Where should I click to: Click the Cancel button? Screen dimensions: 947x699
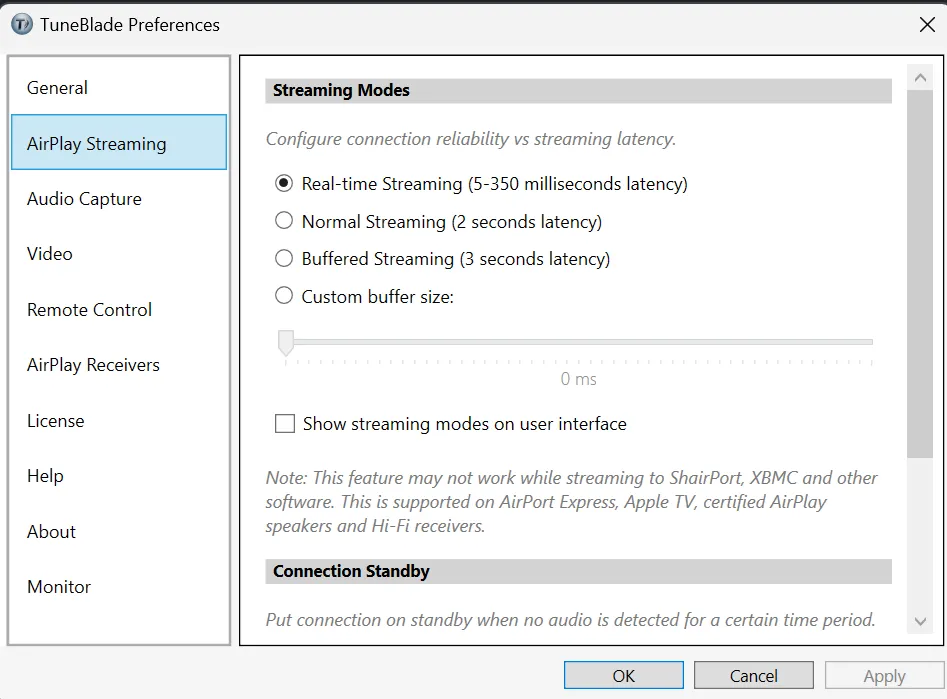click(x=753, y=675)
